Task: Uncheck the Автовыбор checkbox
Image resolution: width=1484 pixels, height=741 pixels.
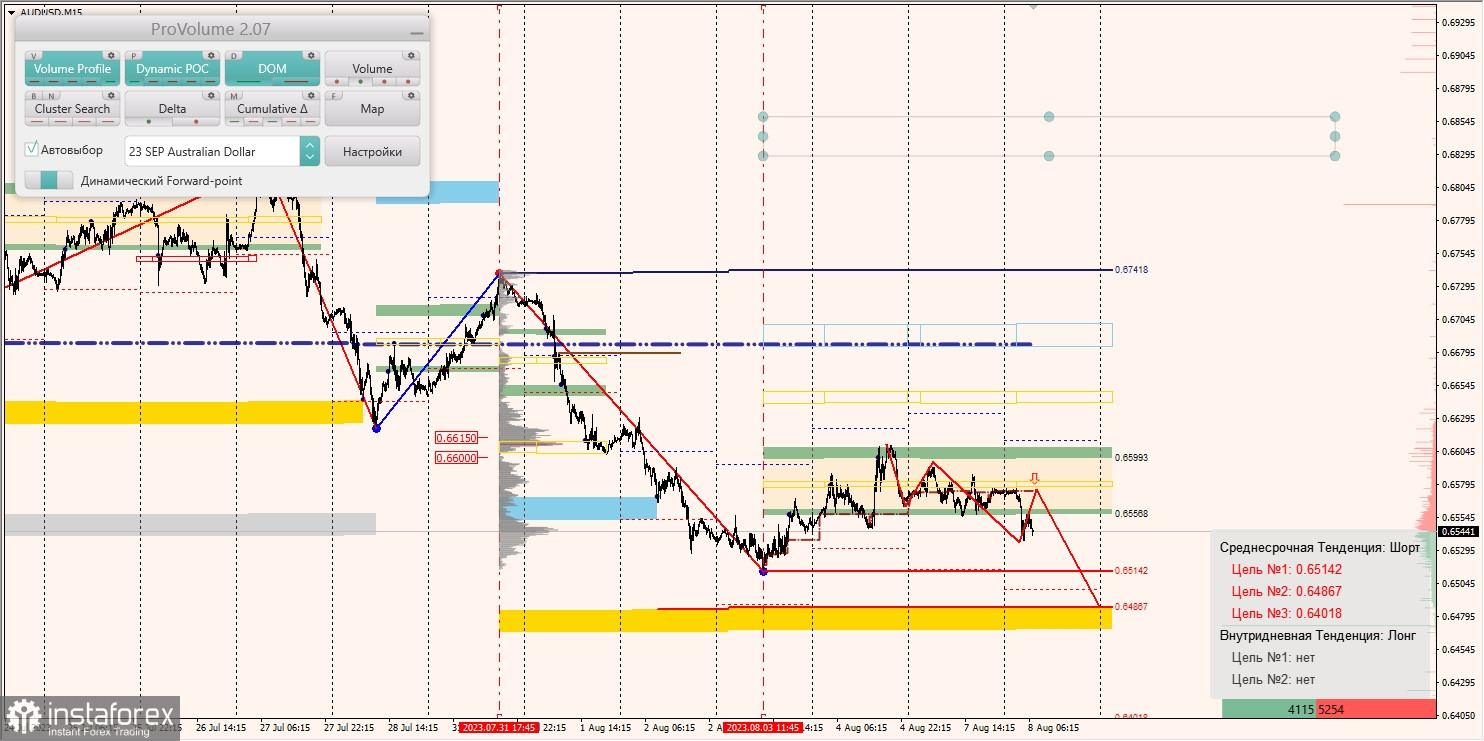Action: pos(32,149)
